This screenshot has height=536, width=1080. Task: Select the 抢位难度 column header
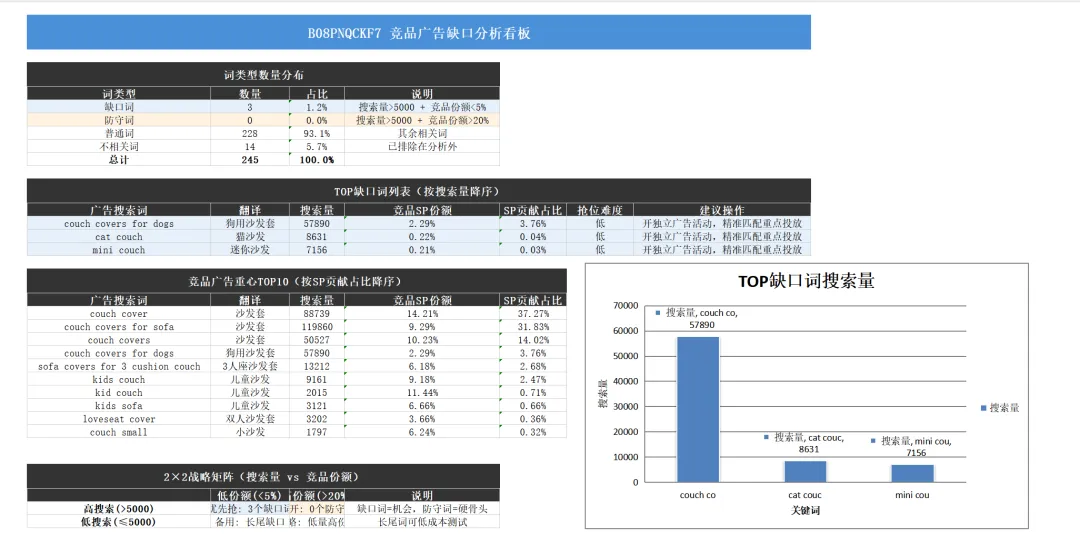pyautogui.click(x=599, y=210)
